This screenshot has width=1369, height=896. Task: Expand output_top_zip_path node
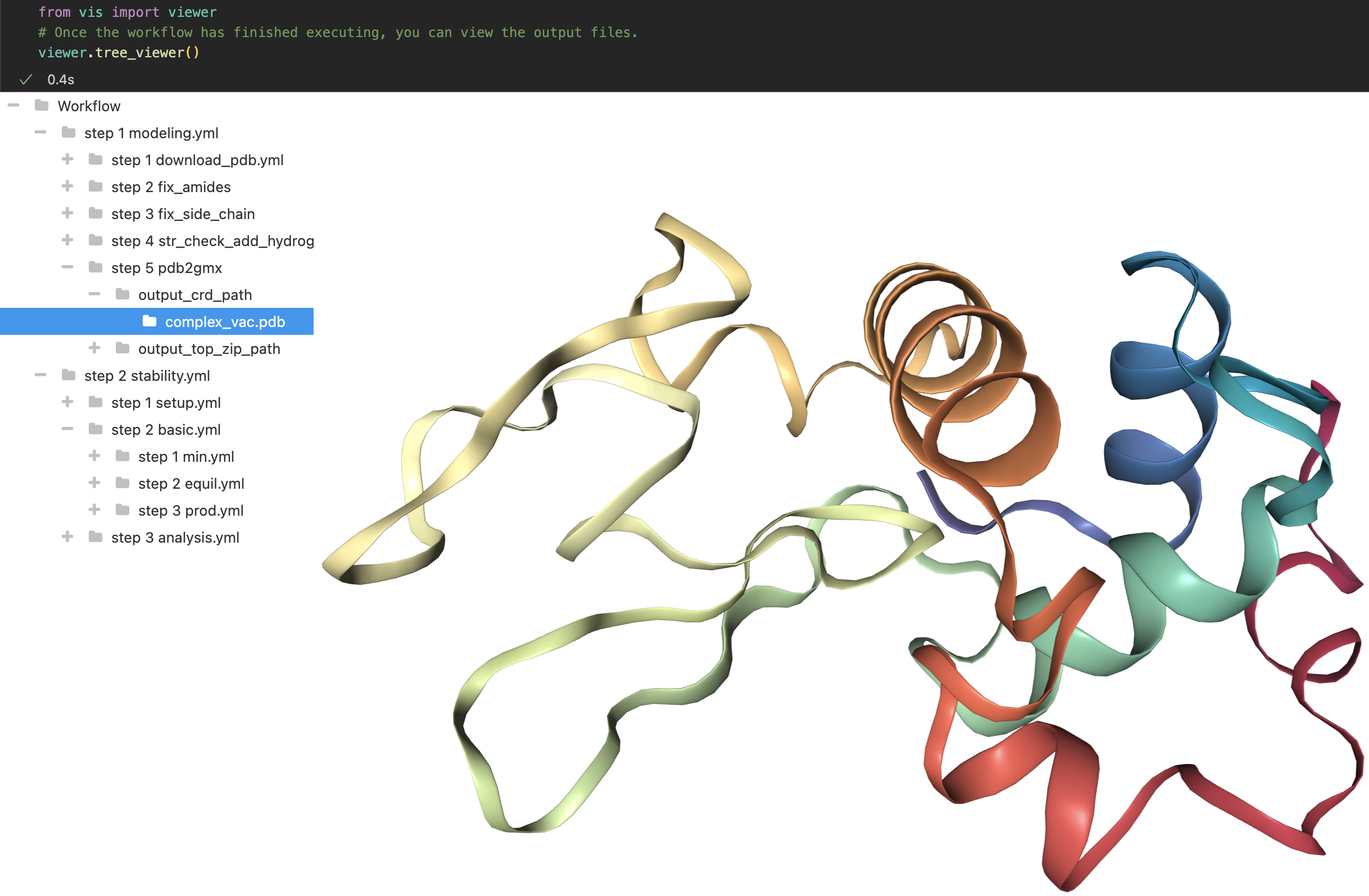94,348
